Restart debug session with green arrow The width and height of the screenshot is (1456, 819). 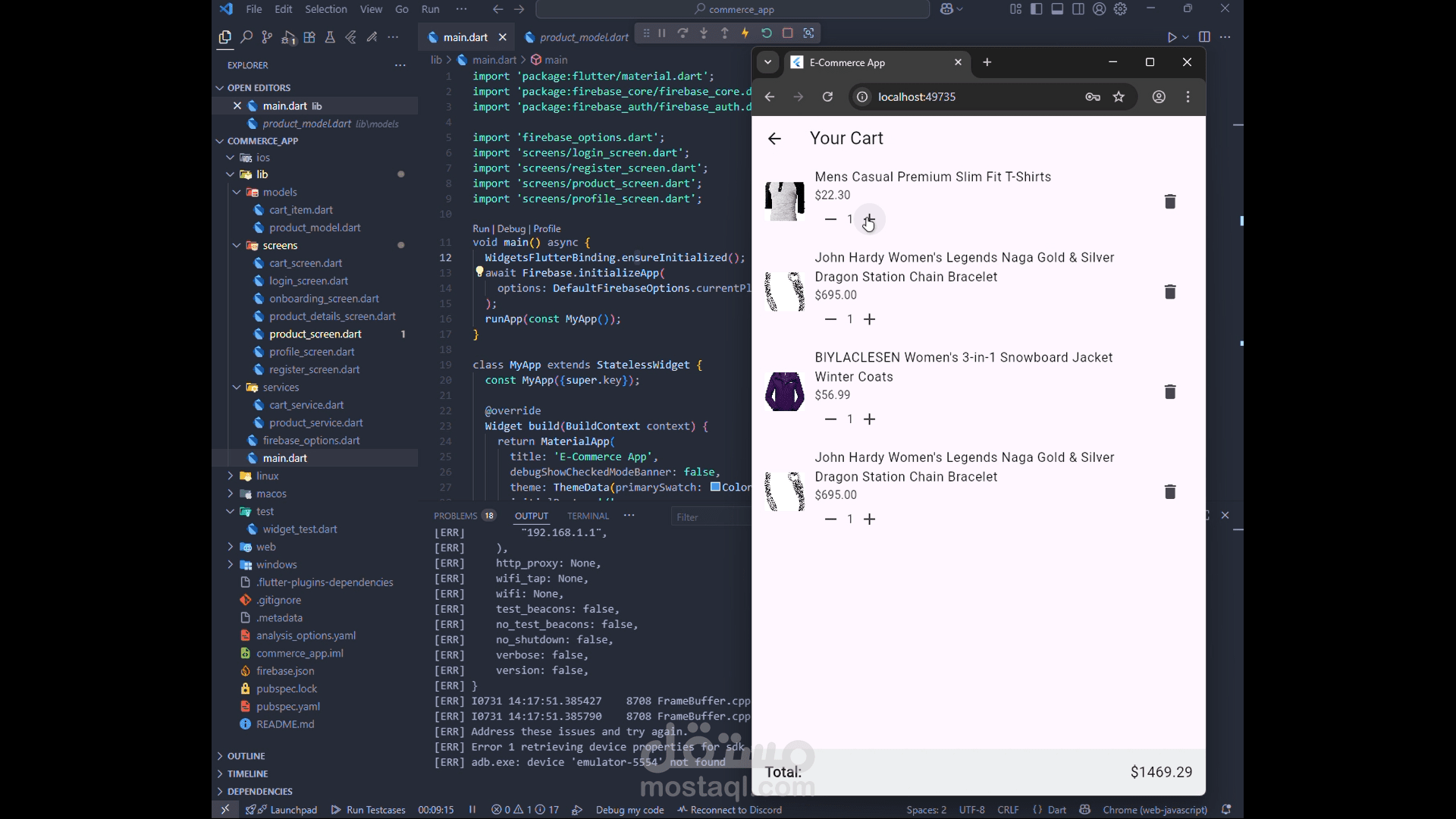coord(766,33)
